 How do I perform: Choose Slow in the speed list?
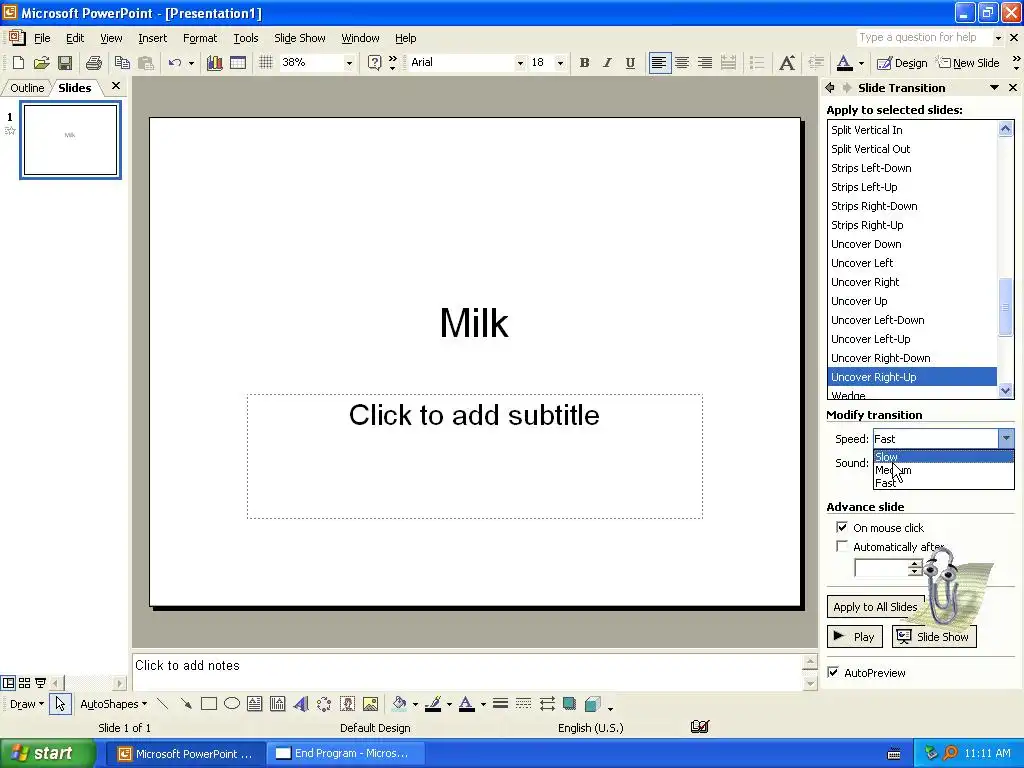944,456
